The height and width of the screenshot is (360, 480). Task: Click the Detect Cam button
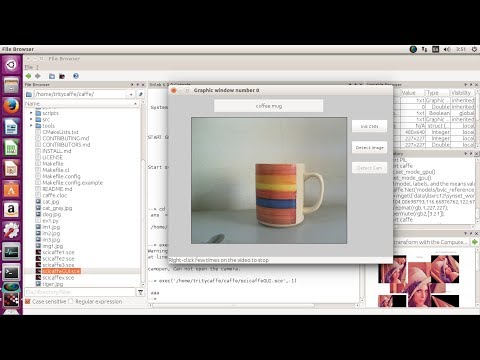click(369, 168)
